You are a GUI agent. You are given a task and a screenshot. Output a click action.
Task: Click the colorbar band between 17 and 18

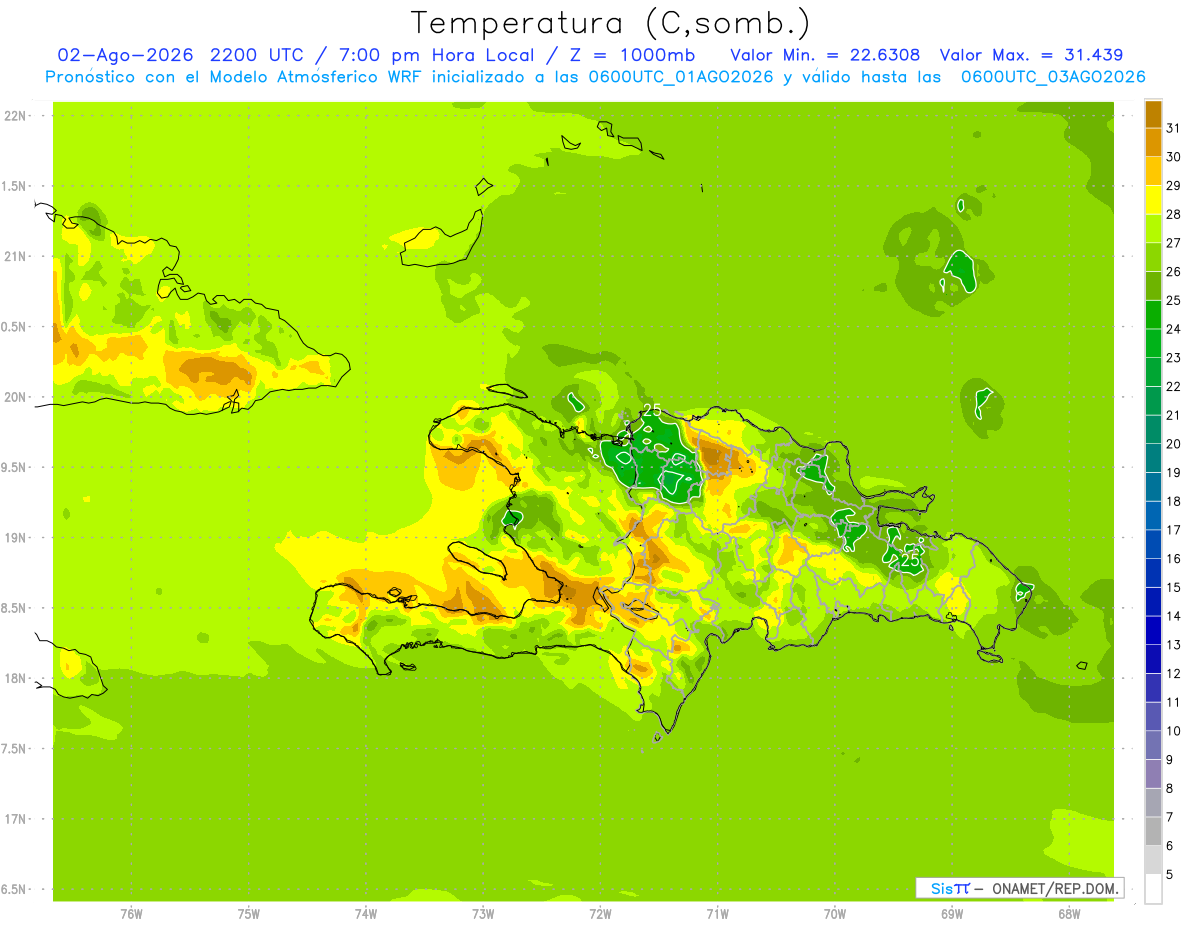tap(1153, 516)
